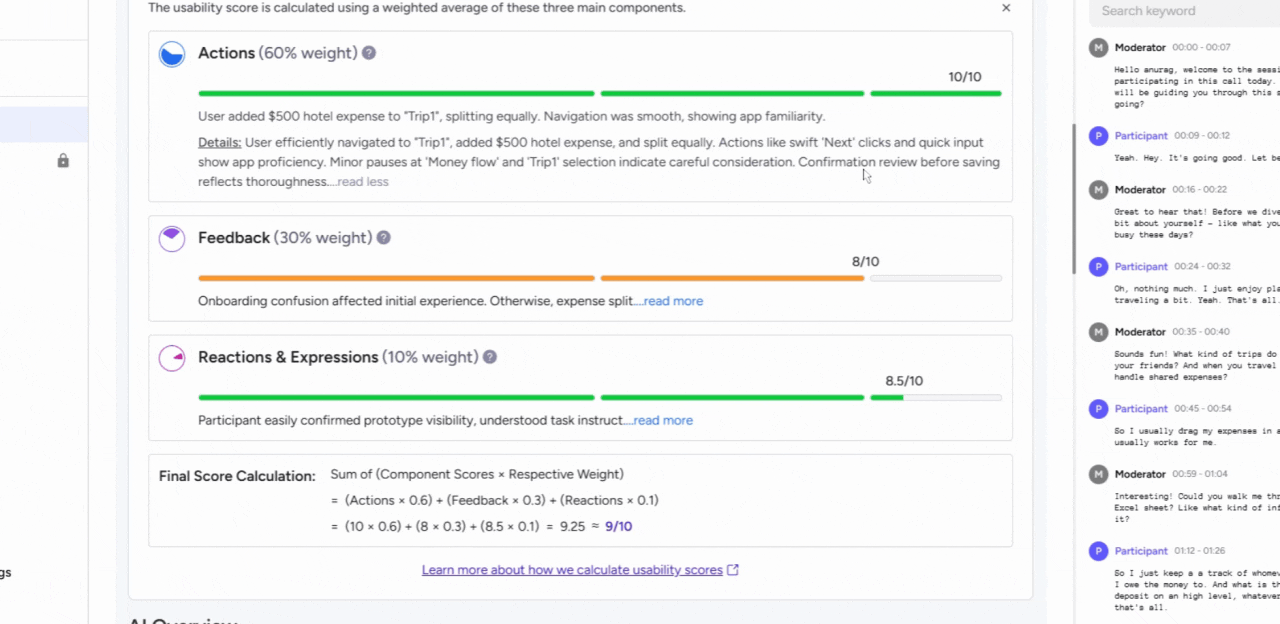Click the Search keyword input field
This screenshot has height=624, width=1280.
1185,11
